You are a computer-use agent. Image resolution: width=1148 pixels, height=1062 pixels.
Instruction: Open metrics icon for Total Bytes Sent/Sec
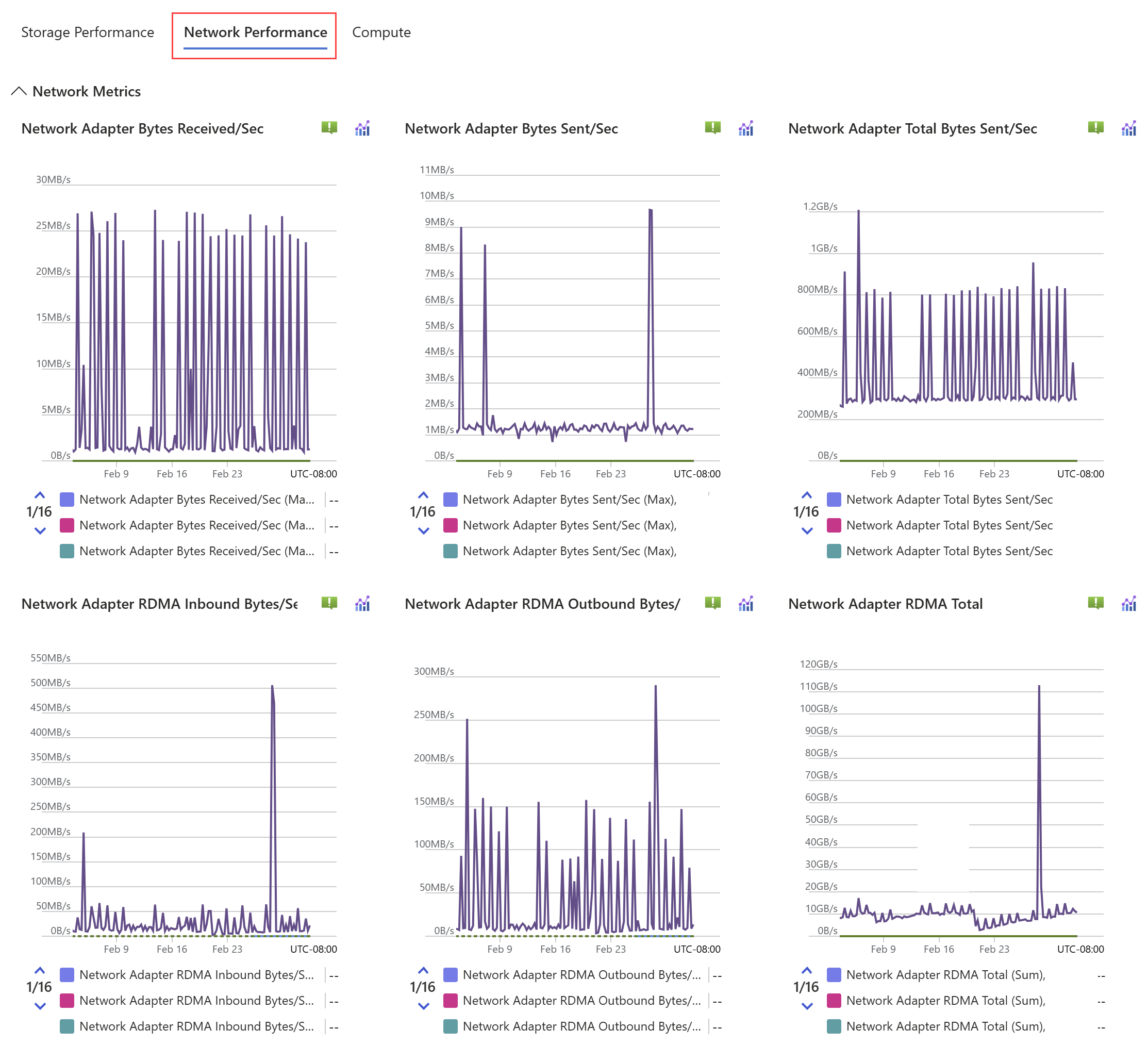(x=1128, y=128)
